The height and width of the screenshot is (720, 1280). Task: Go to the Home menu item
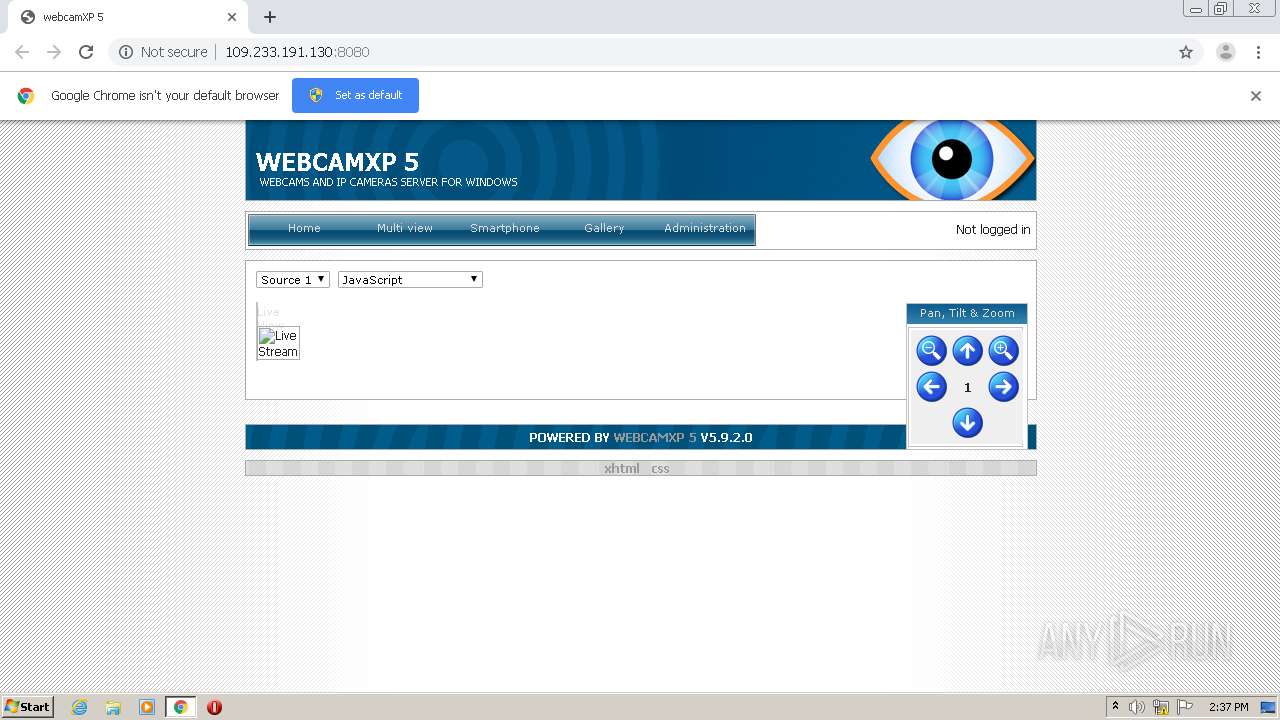(x=304, y=228)
